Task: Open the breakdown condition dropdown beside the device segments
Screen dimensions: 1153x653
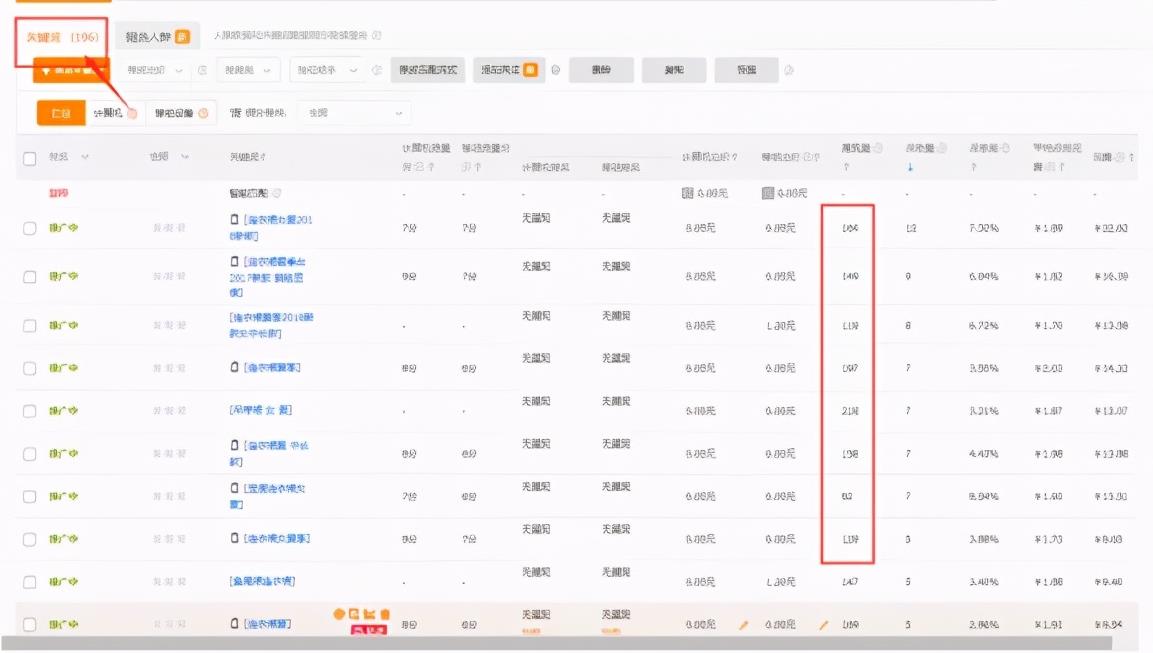Action: (355, 113)
